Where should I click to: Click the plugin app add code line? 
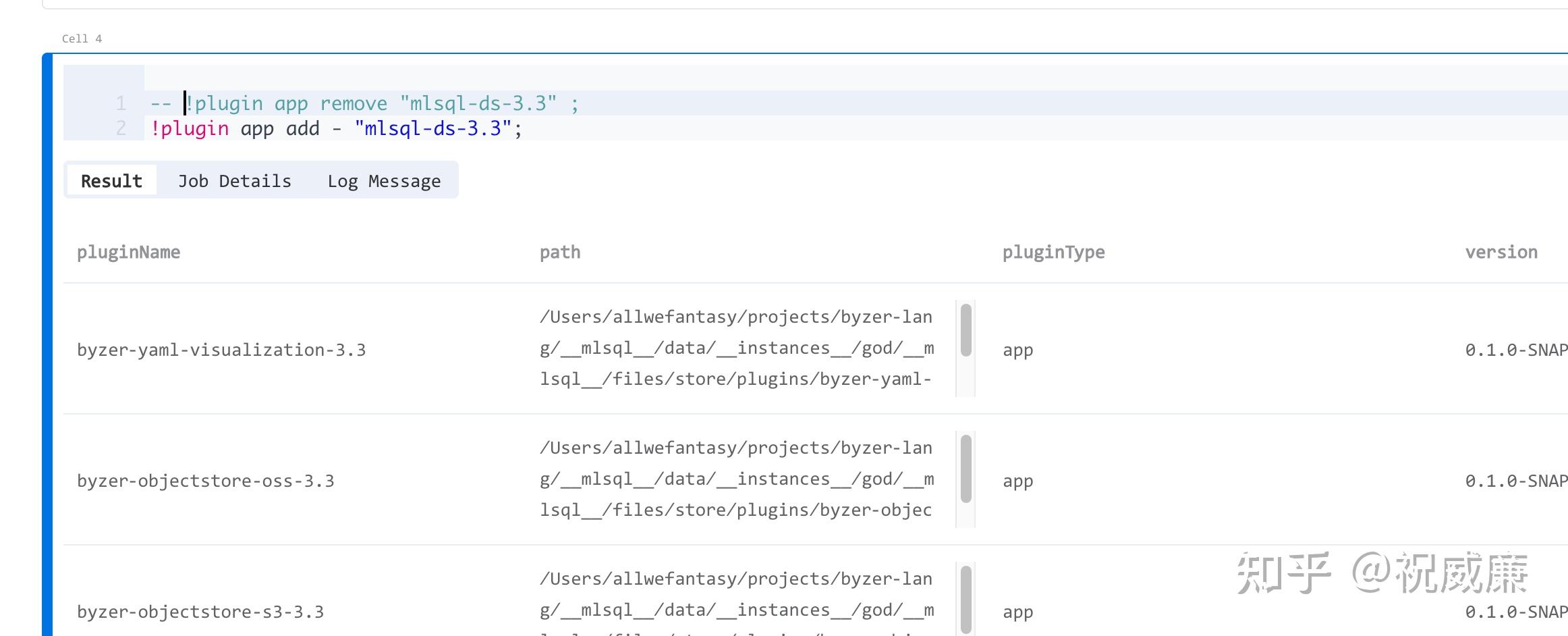(336, 128)
